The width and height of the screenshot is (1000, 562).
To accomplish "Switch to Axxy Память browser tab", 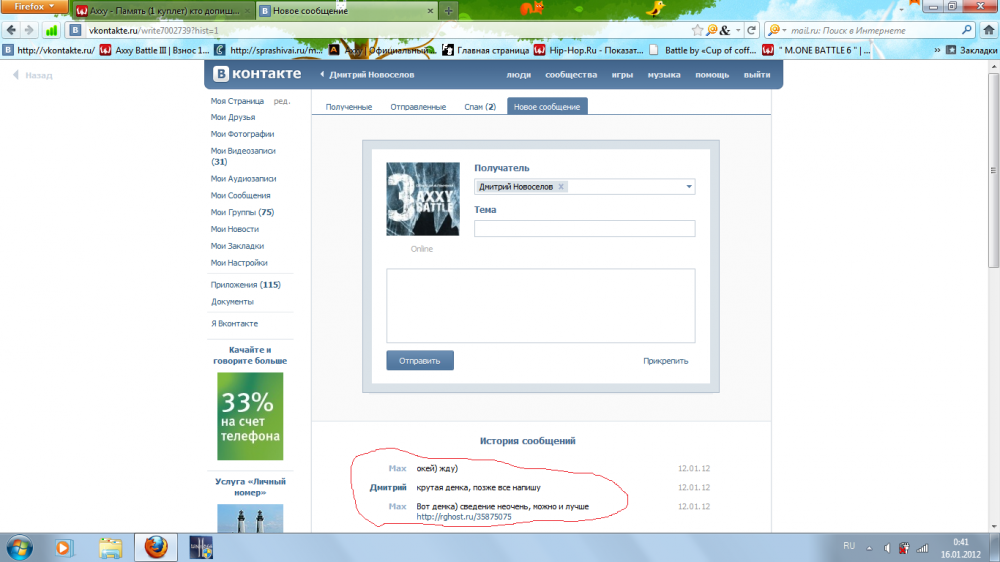I will coord(164,11).
